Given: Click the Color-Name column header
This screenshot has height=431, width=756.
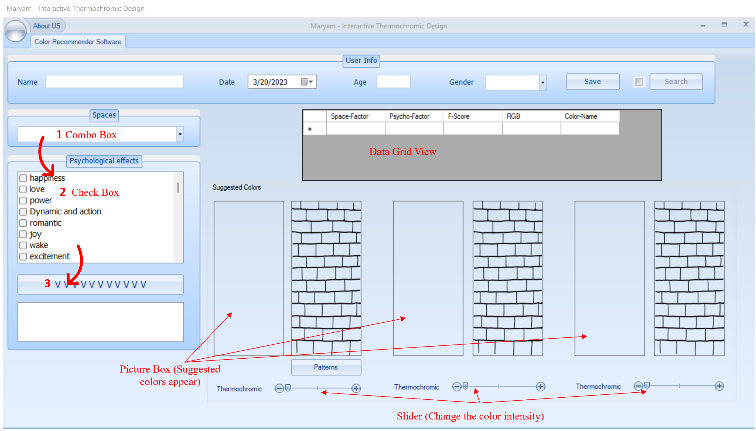Looking at the screenshot, I should click(x=590, y=116).
